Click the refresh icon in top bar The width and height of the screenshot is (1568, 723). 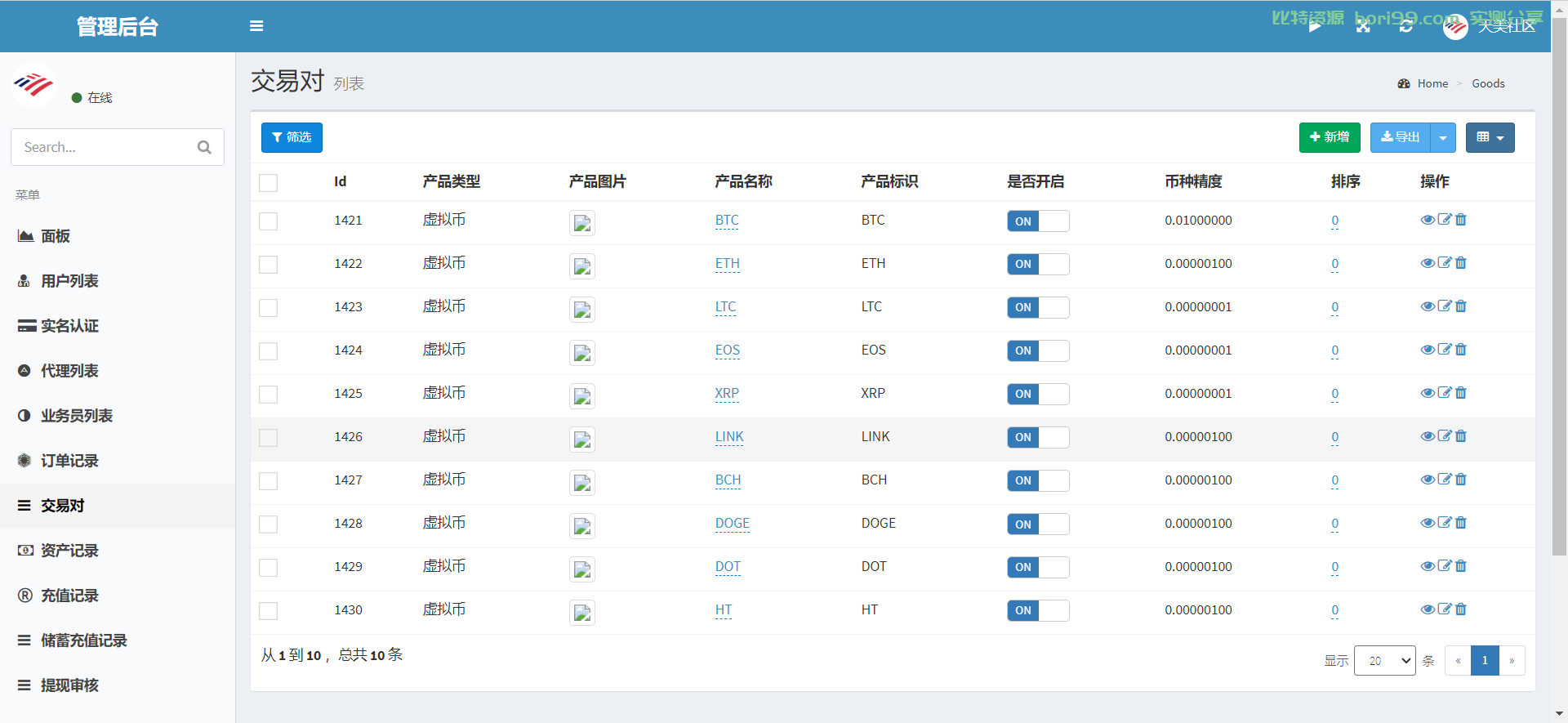coord(1405,26)
